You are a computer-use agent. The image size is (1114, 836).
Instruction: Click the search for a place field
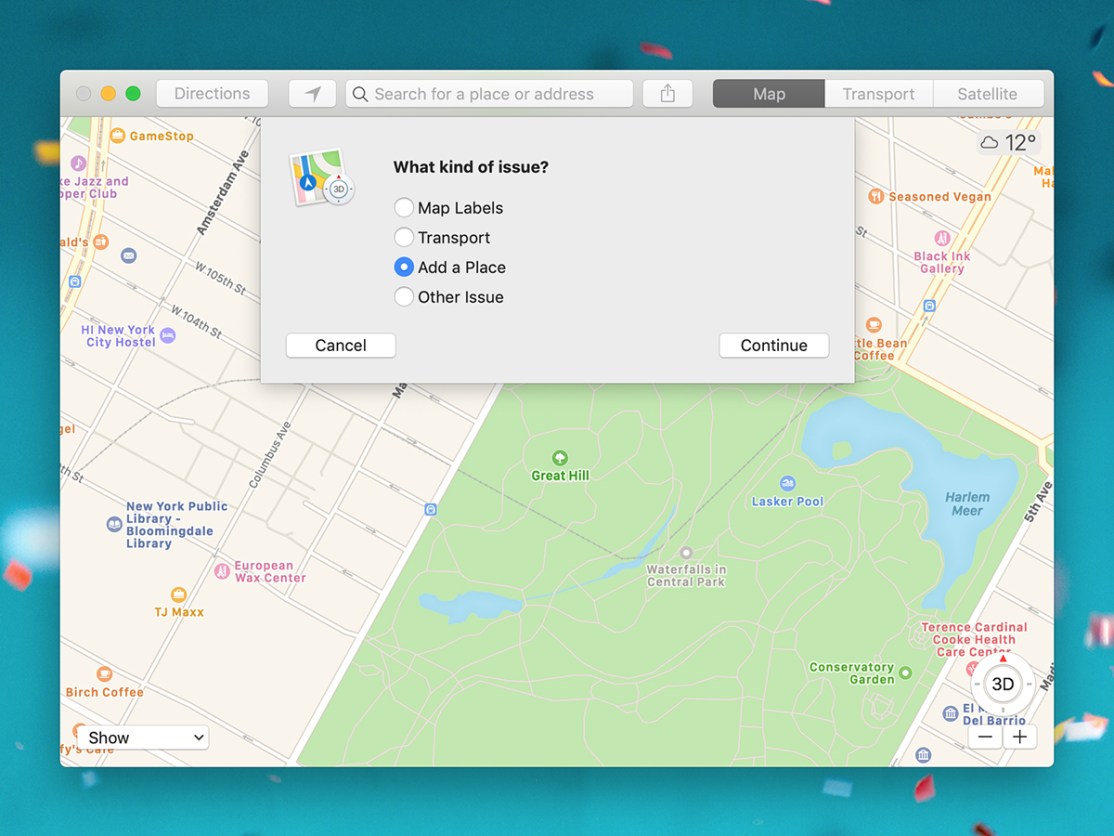tap(489, 93)
